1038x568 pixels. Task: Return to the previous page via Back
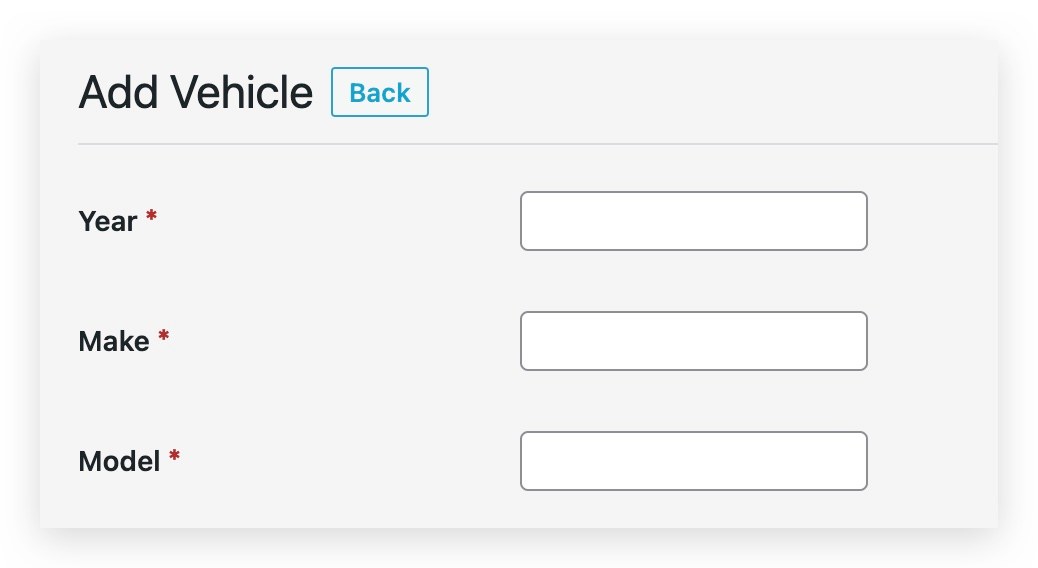pos(379,92)
